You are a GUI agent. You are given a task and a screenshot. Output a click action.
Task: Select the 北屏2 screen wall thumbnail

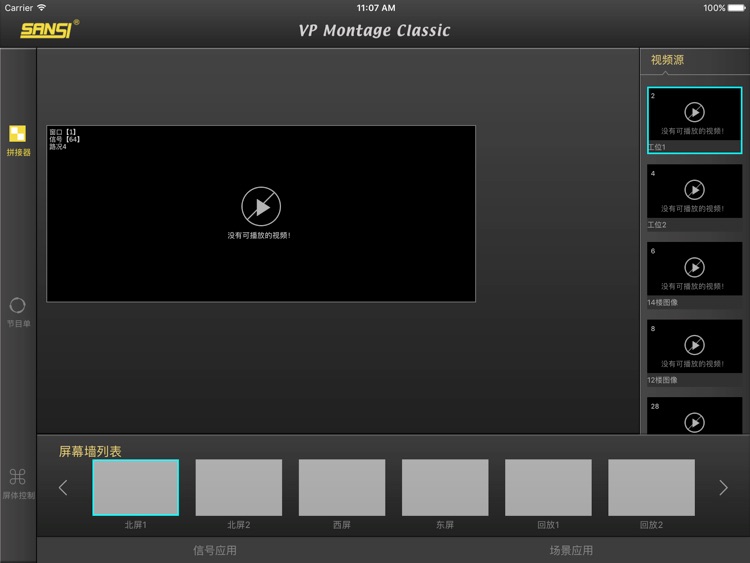pos(239,487)
